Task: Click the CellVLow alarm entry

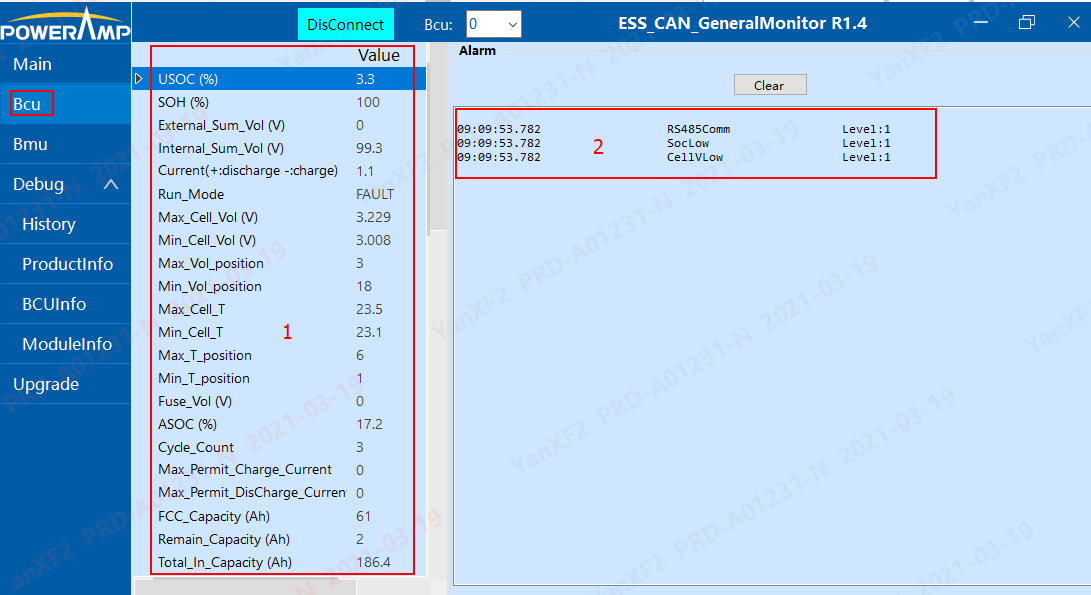Action: [694, 157]
